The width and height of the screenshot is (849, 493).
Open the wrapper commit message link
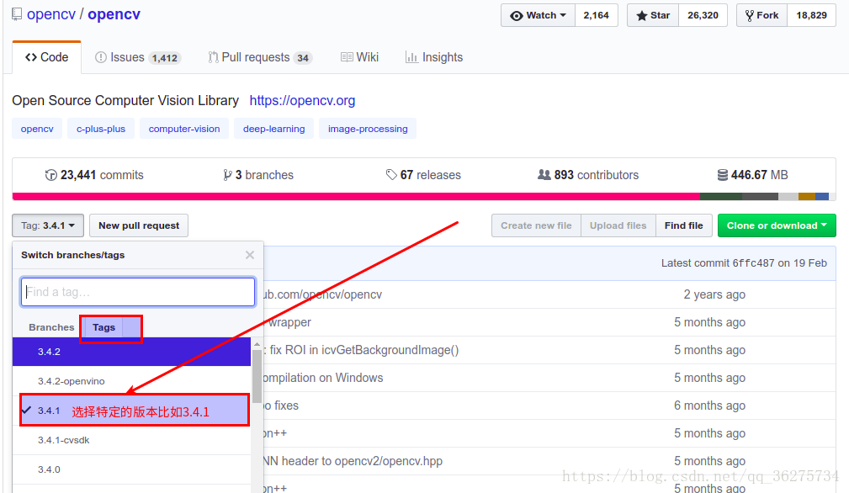coord(290,323)
